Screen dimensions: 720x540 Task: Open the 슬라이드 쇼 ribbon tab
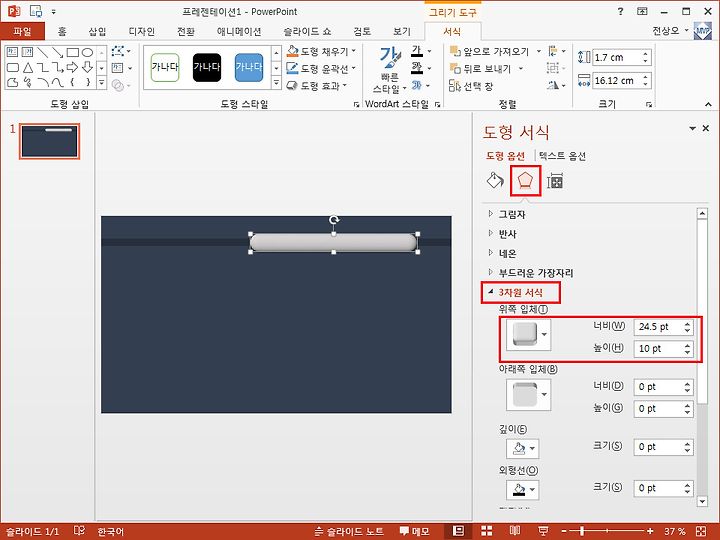(x=307, y=31)
